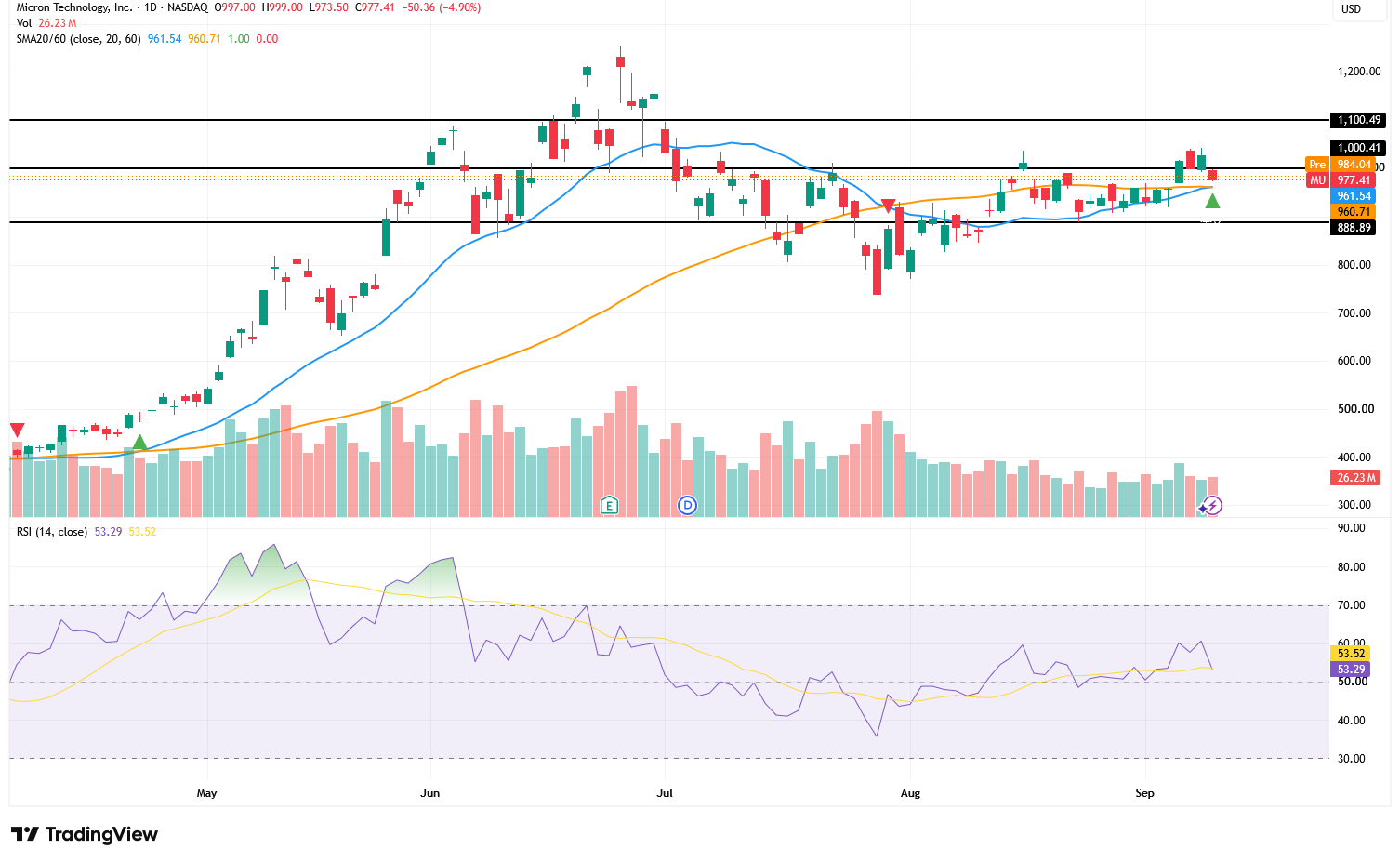
Task: Open the USD currency selector
Action: [1351, 9]
